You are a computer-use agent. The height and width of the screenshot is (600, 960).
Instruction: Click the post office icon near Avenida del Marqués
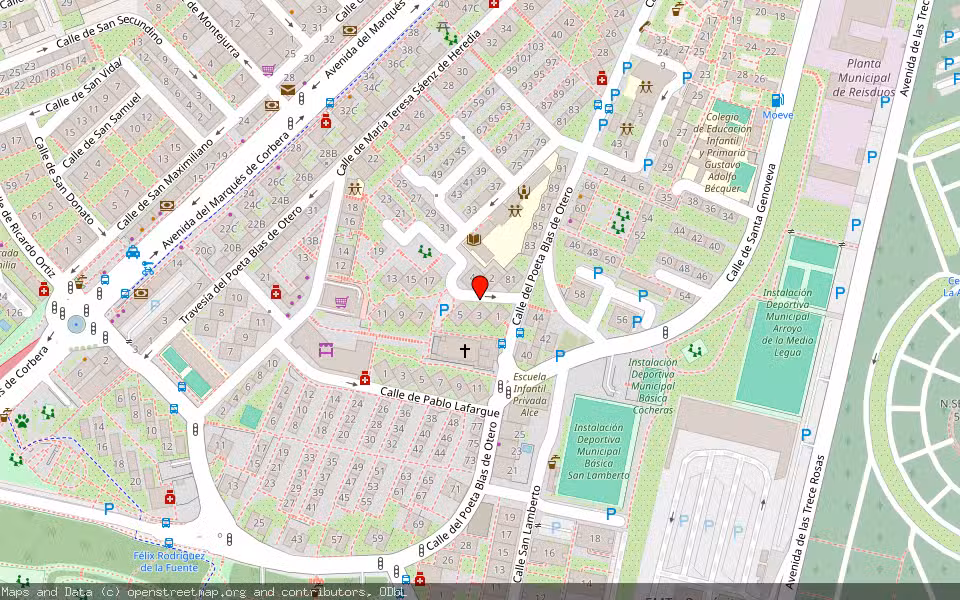pyautogui.click(x=287, y=90)
